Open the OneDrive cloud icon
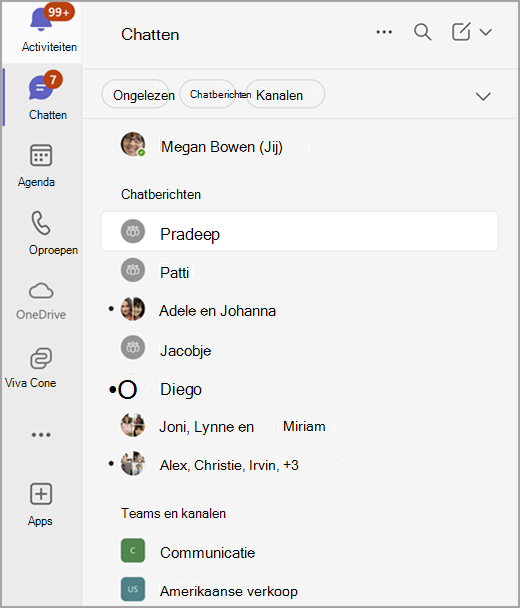 point(41,291)
